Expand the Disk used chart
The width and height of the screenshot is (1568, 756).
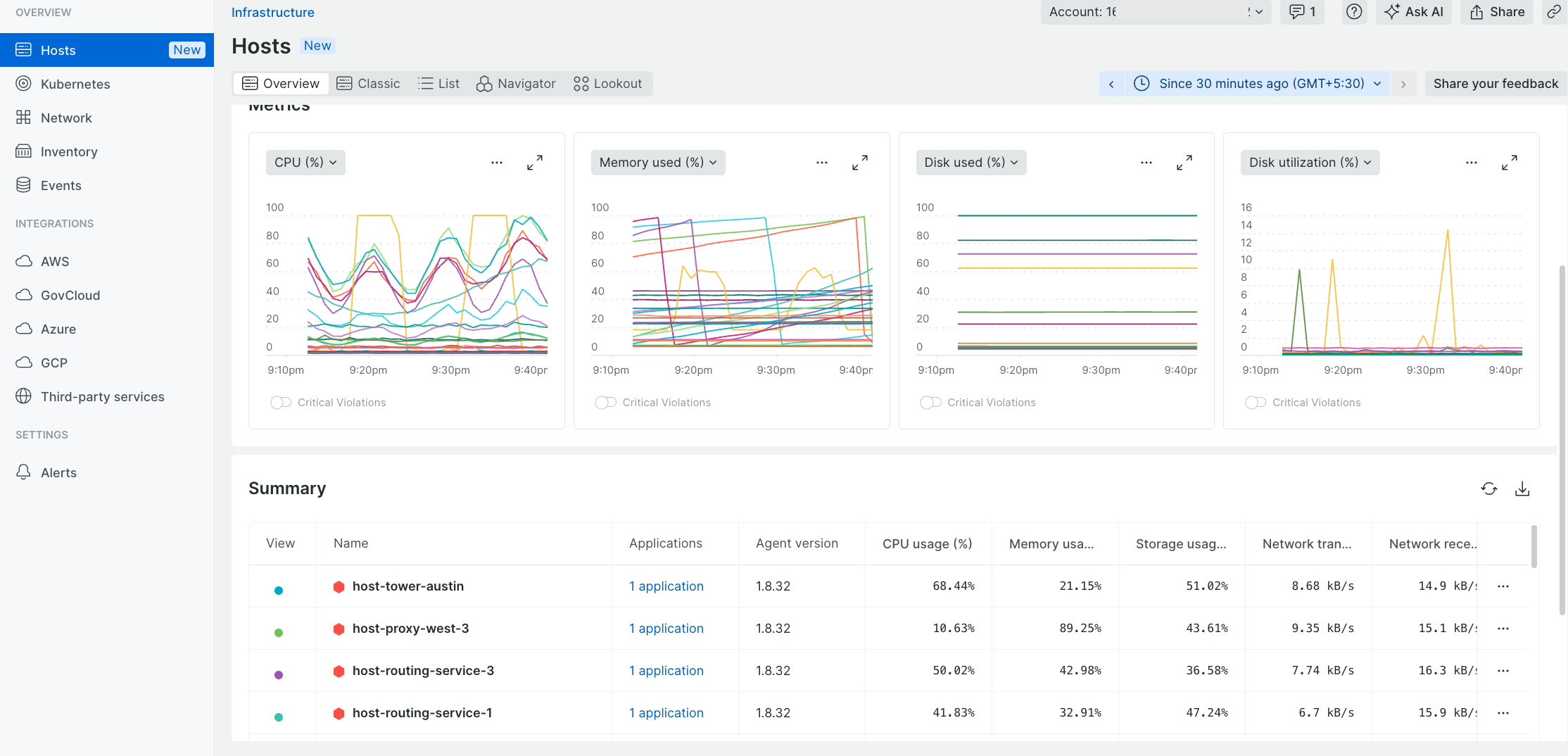[x=1184, y=163]
